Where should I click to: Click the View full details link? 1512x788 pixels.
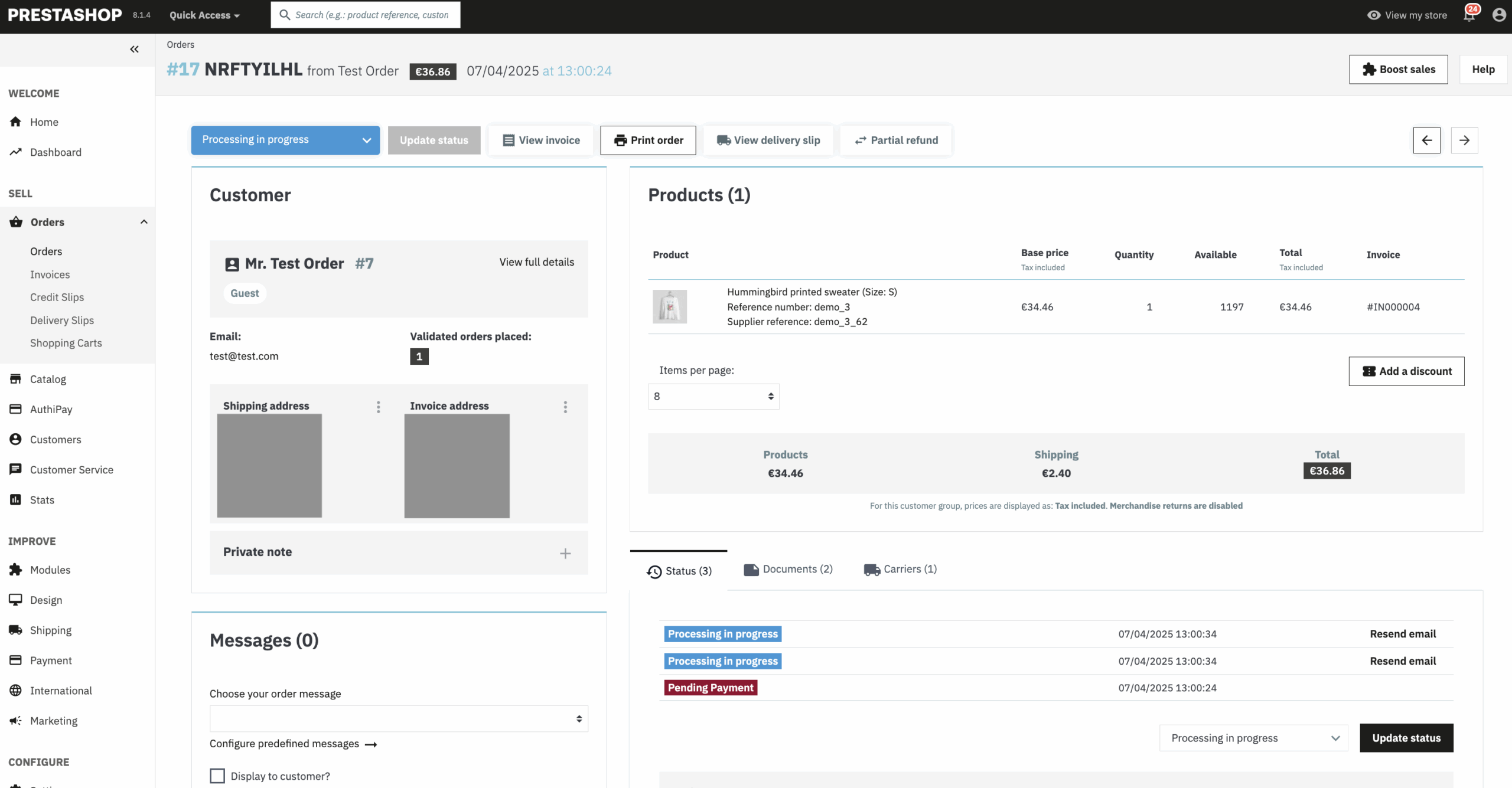[x=536, y=261]
